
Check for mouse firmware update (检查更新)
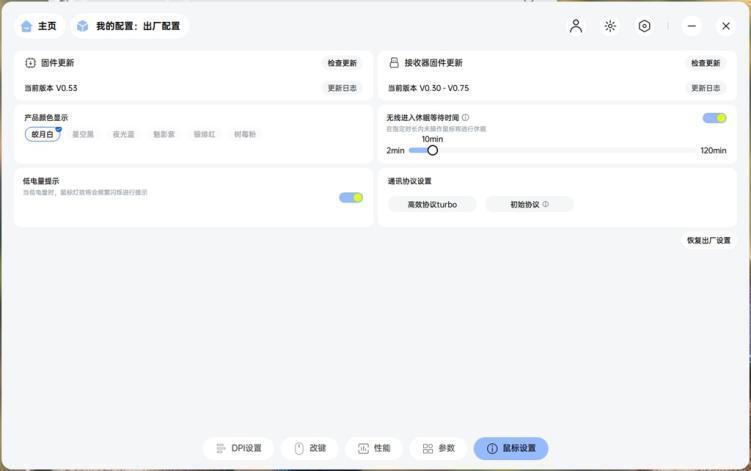[342, 63]
